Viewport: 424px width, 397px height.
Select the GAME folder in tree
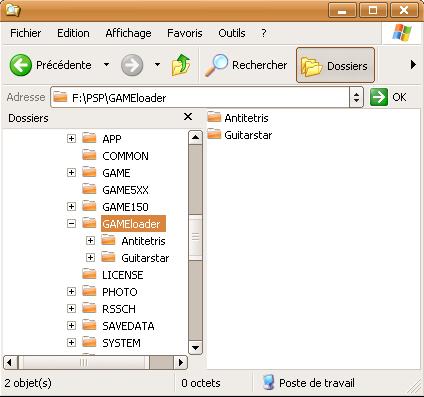tap(116, 173)
